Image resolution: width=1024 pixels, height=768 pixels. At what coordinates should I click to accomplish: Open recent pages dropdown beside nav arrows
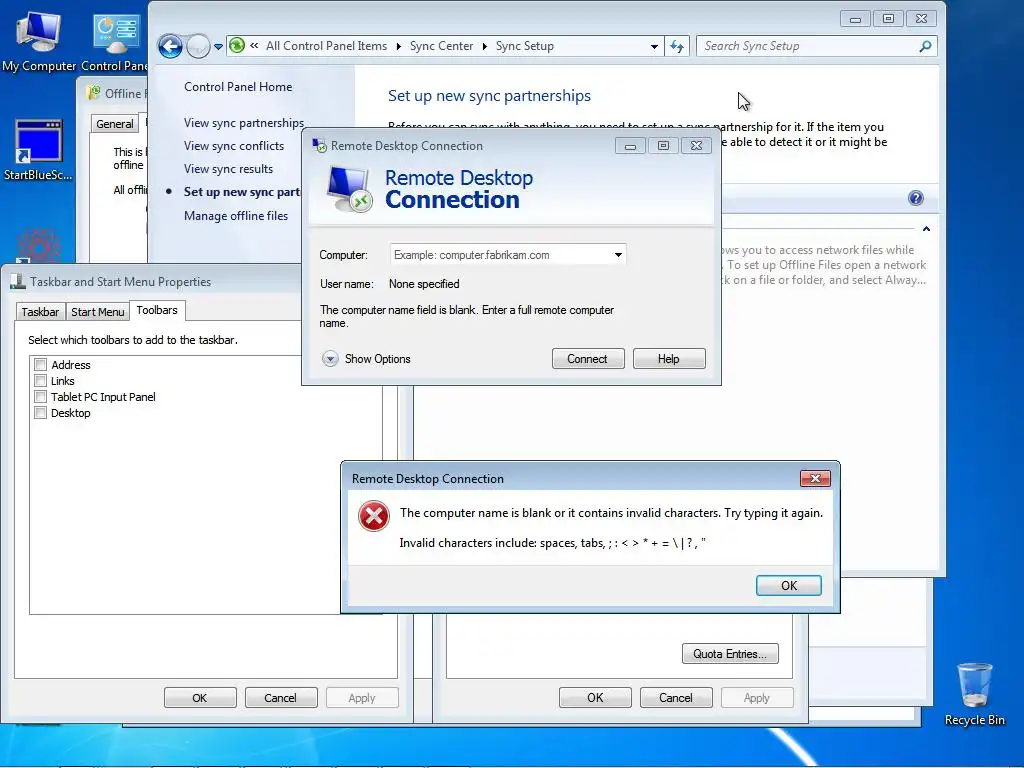pos(218,46)
